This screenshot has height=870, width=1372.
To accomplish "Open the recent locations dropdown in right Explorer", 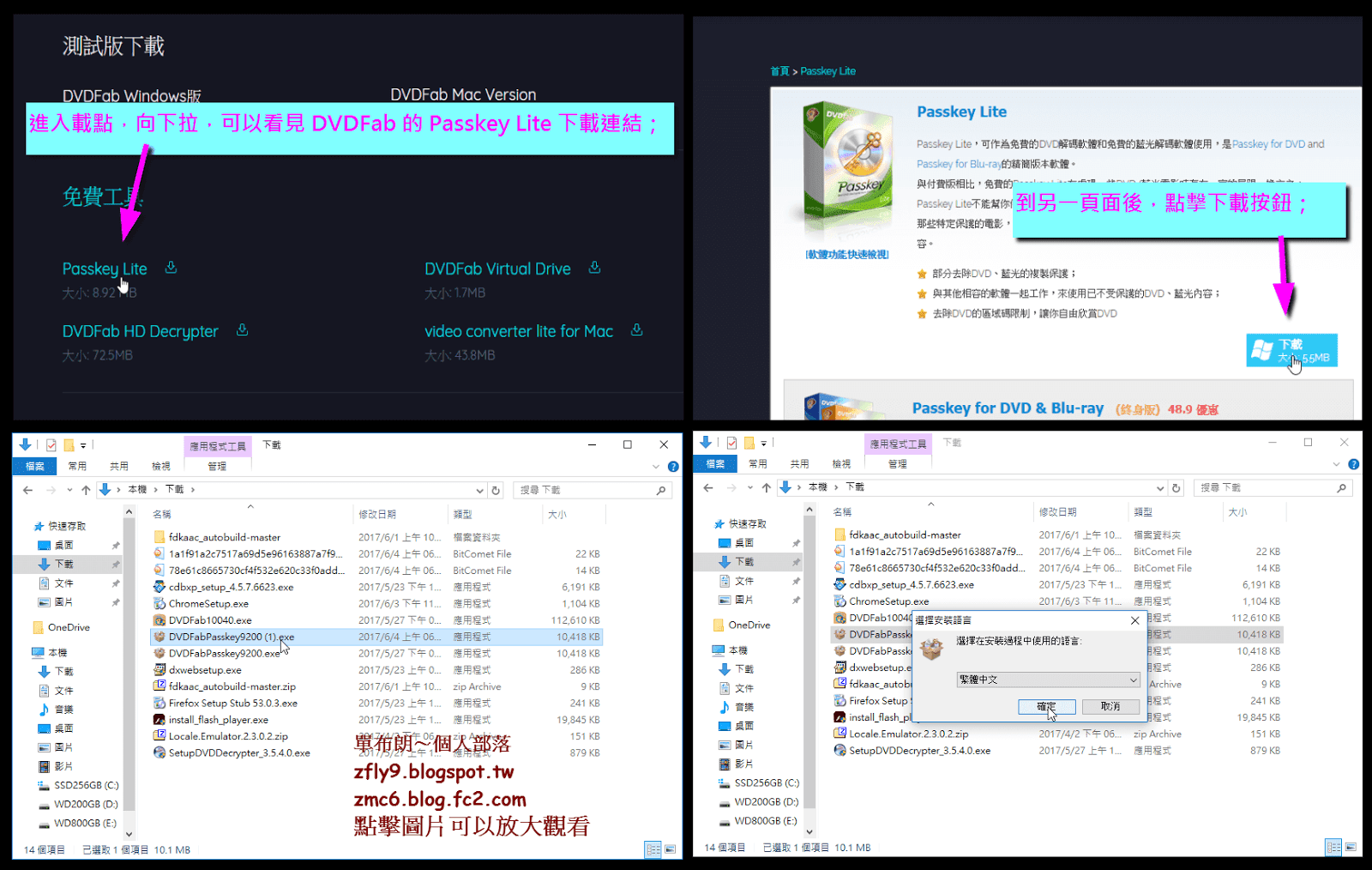I will pos(749,487).
